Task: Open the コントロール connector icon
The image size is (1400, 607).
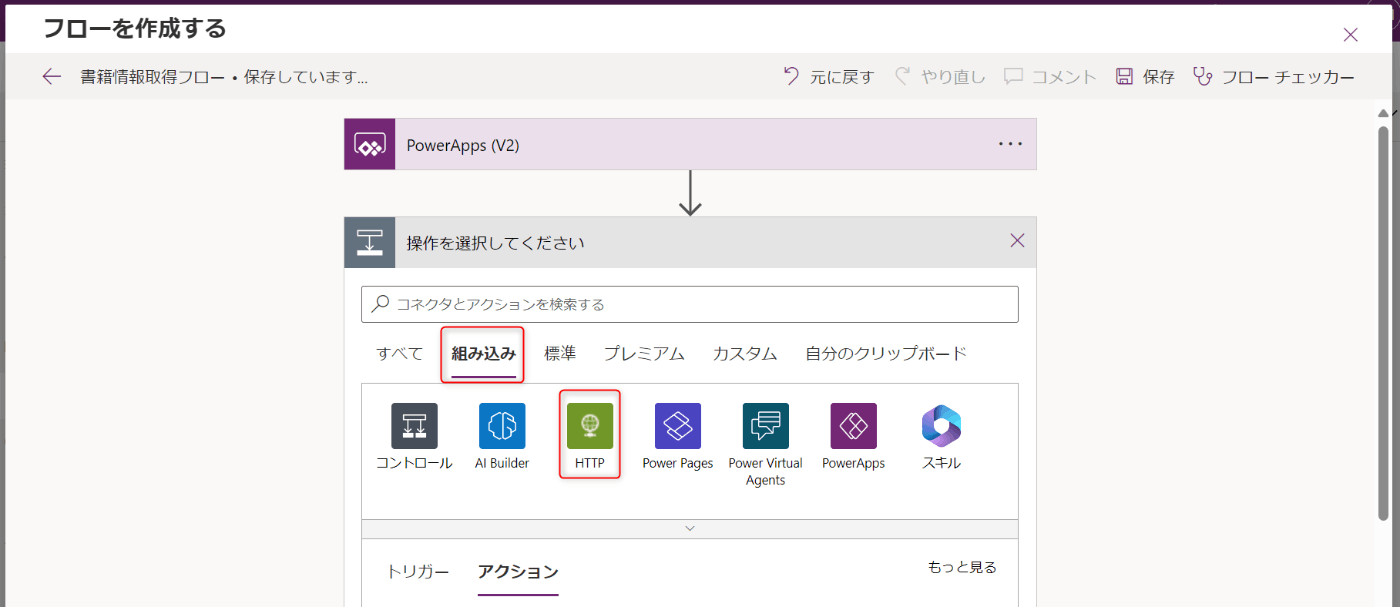Action: pyautogui.click(x=414, y=426)
